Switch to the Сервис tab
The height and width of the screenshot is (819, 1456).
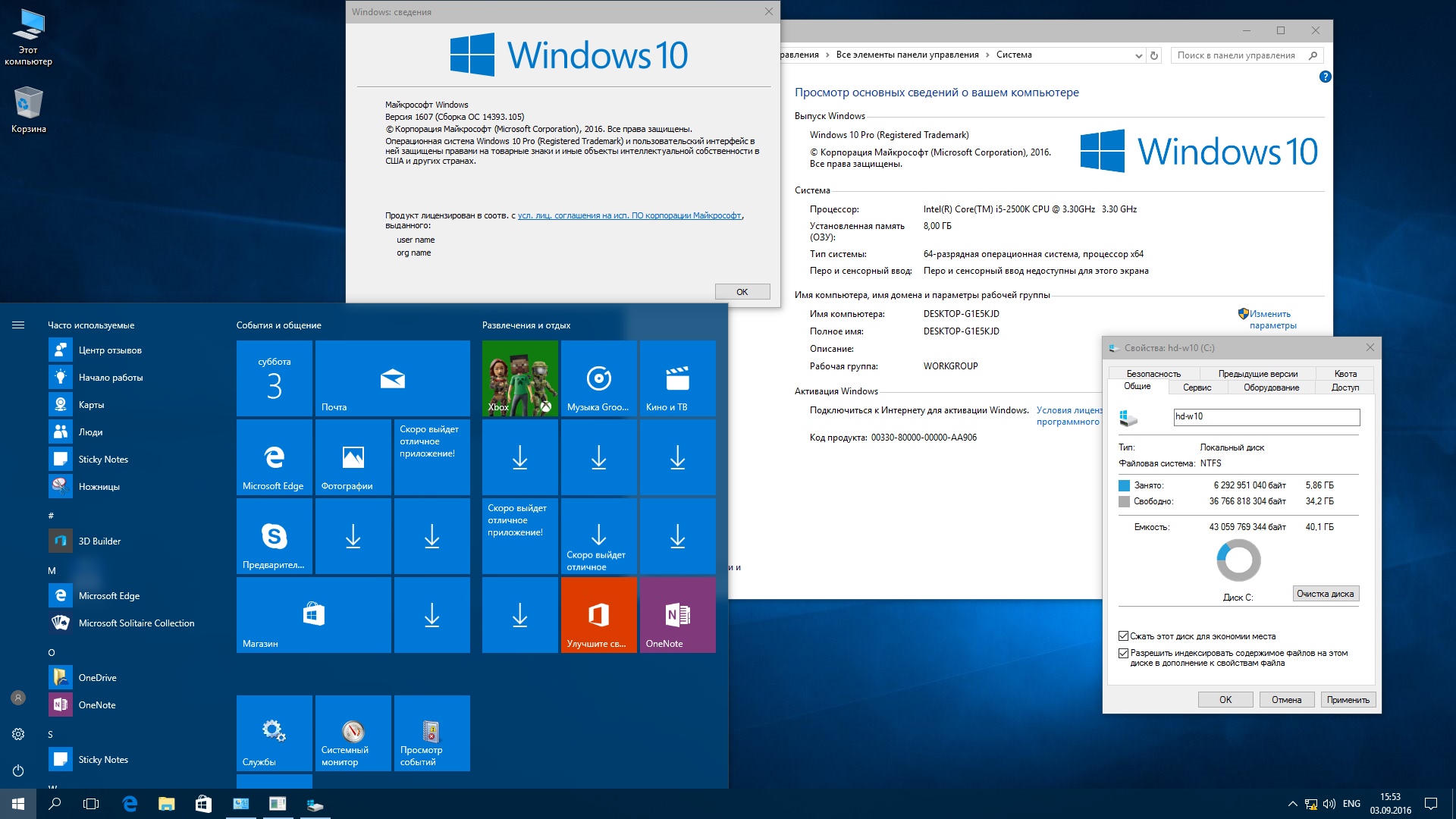[1197, 387]
